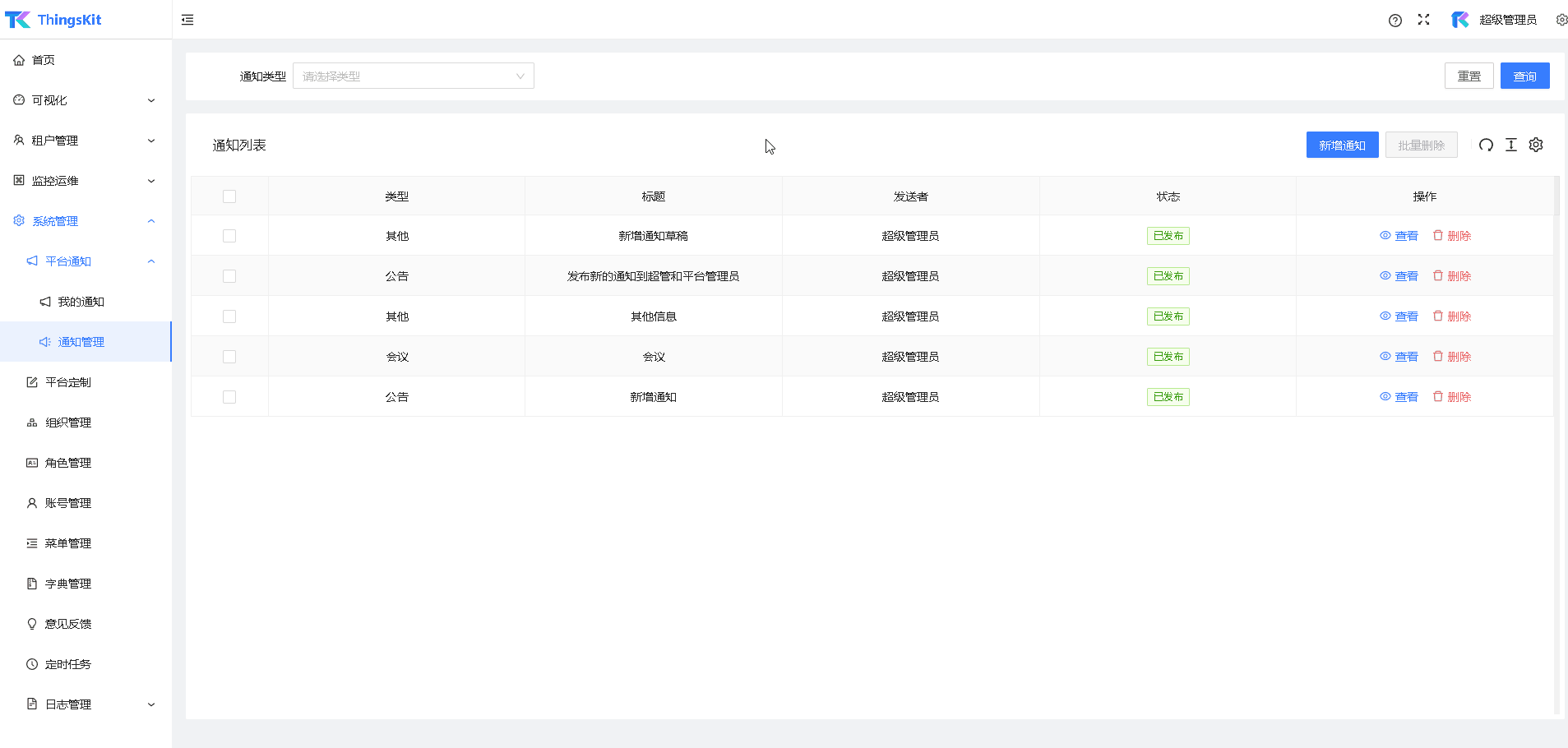Screen dimensions: 1568x748
Task: Open the help question mark icon
Action: tap(1395, 21)
